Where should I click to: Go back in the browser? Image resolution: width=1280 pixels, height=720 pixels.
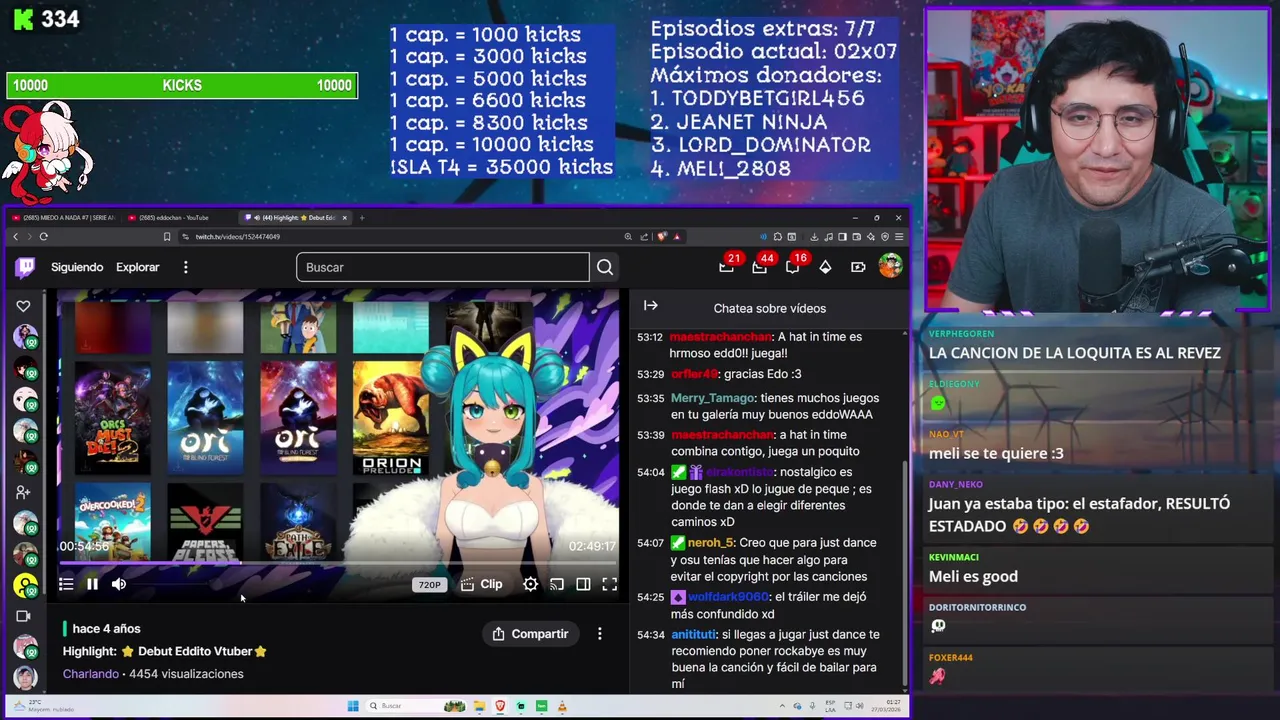pyautogui.click(x=15, y=237)
